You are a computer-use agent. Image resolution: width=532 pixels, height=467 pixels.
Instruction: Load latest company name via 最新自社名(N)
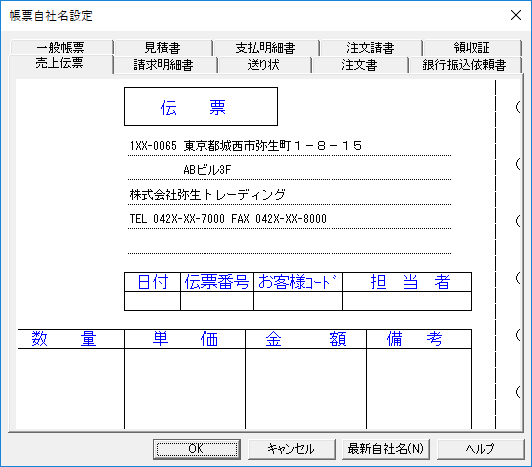(385, 449)
